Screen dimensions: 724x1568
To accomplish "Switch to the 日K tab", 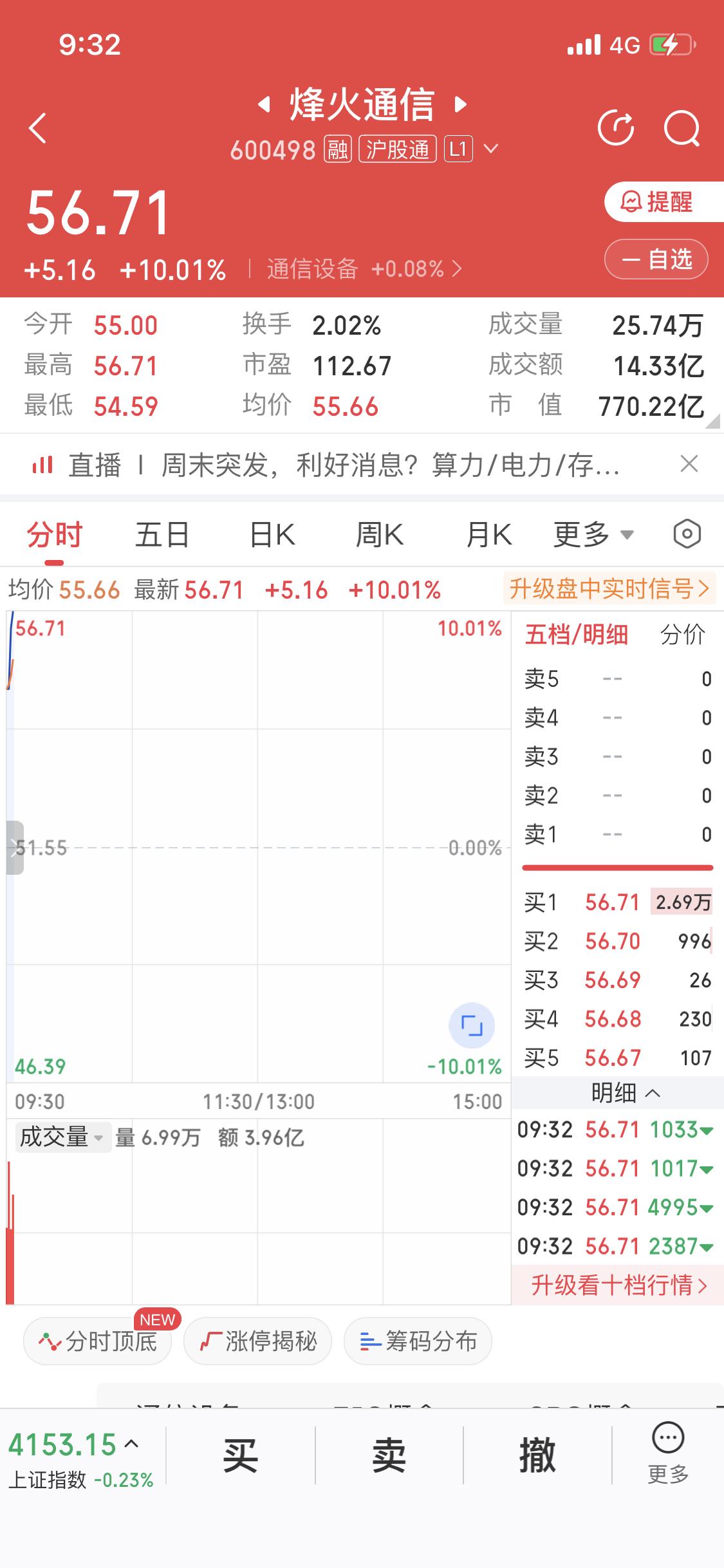I will point(272,535).
